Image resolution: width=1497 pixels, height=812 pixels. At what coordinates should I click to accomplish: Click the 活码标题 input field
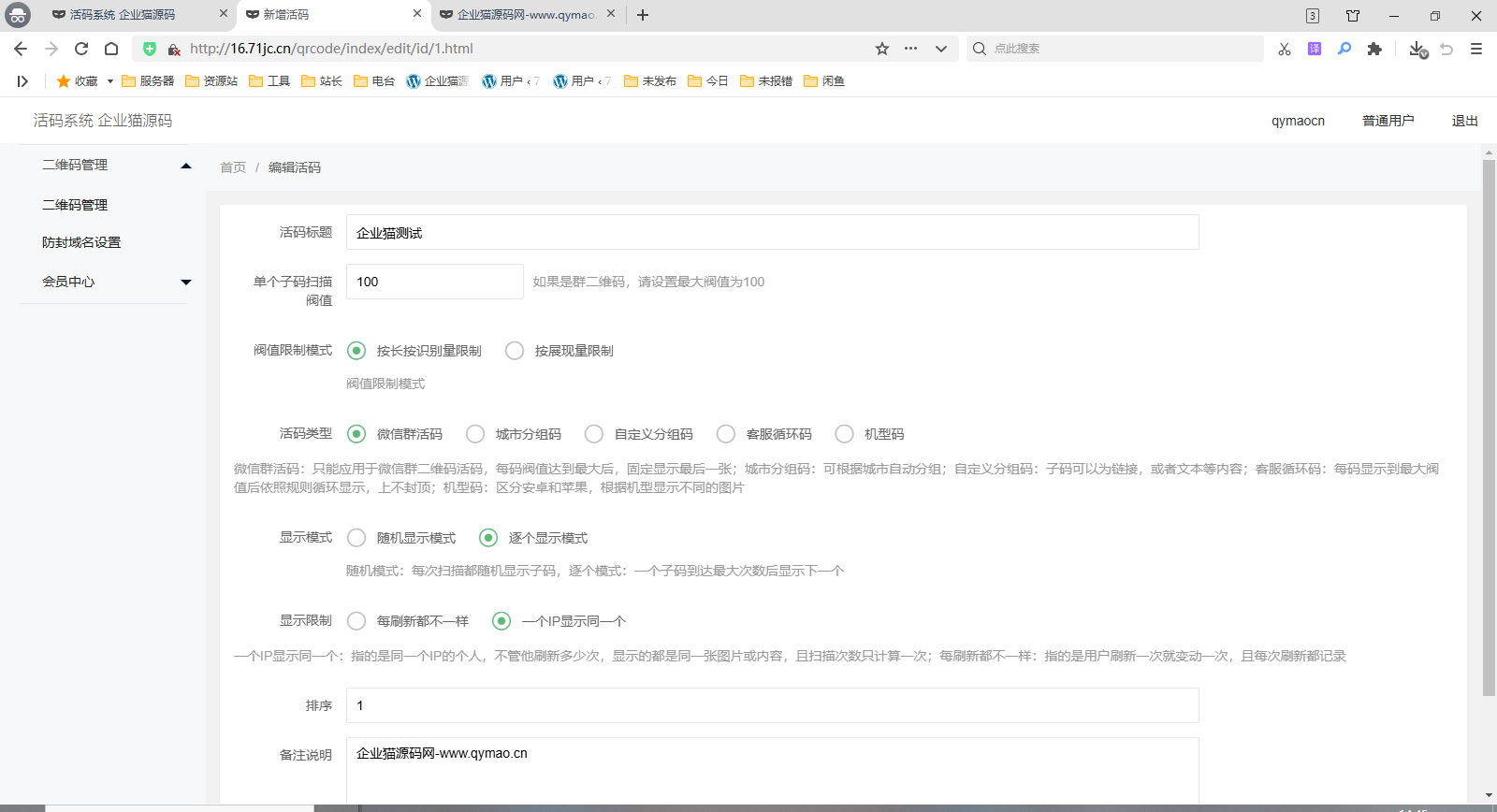(772, 233)
